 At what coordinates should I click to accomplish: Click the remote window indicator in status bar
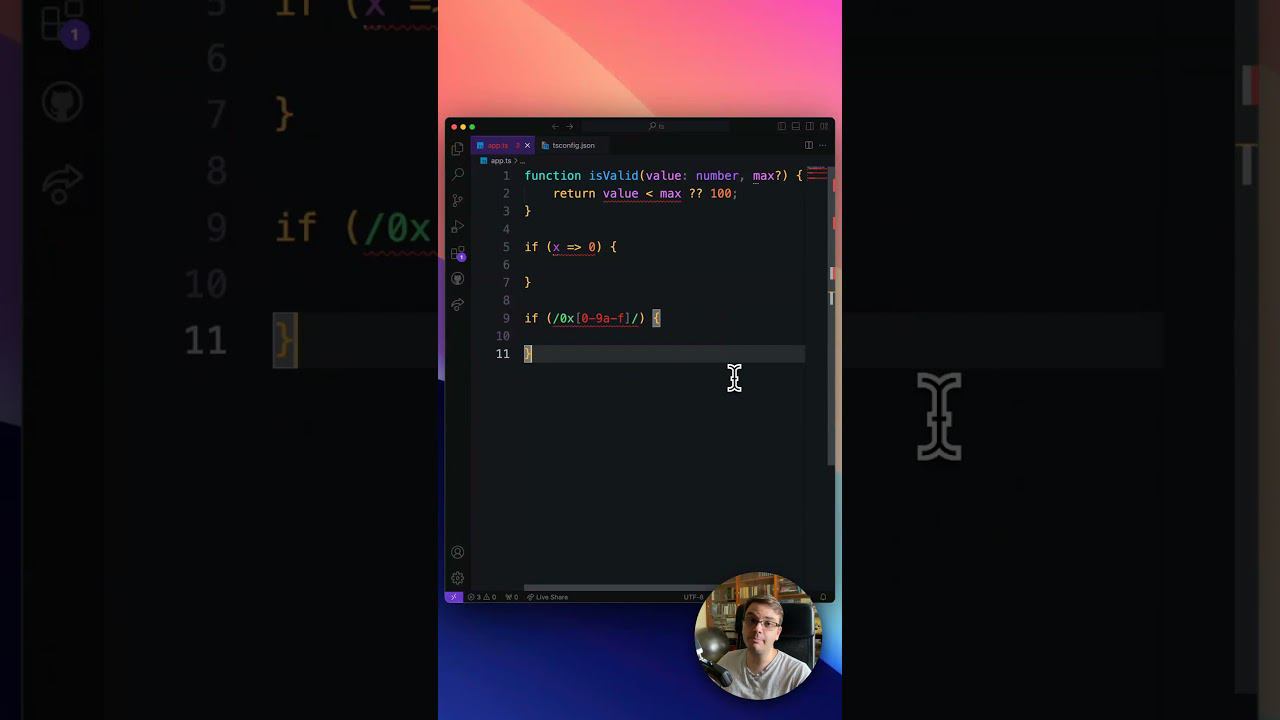click(x=453, y=597)
